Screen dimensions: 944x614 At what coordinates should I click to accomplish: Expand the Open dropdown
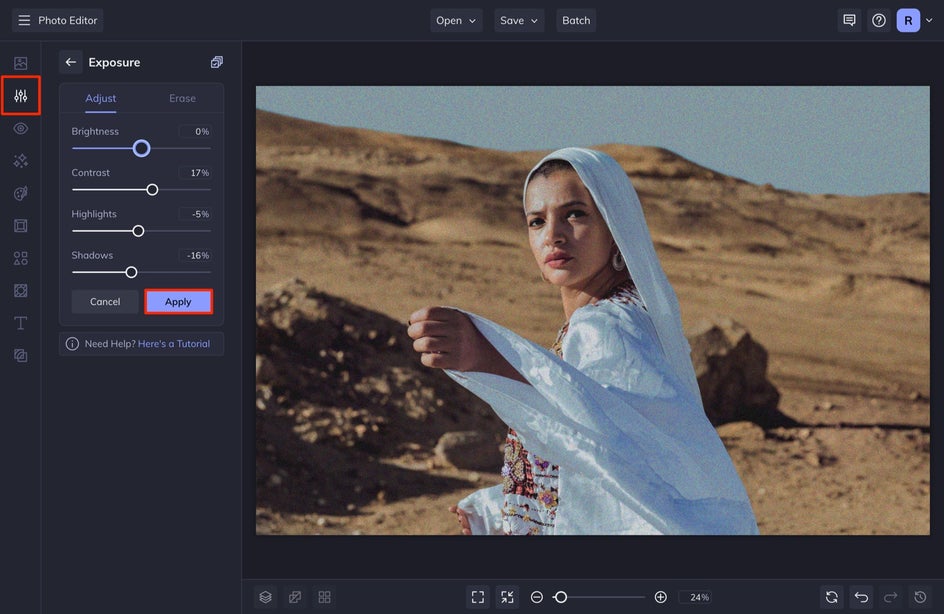[x=456, y=20]
